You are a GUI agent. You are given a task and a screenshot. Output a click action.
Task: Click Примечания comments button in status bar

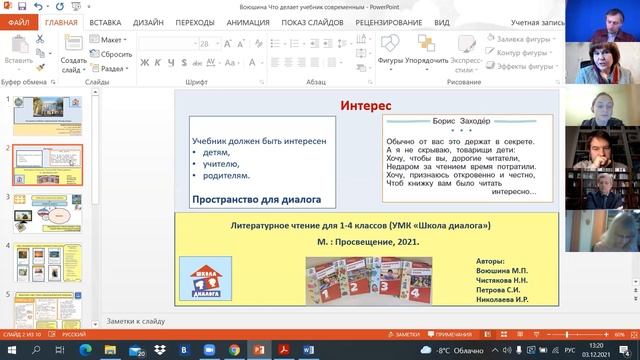coord(449,334)
